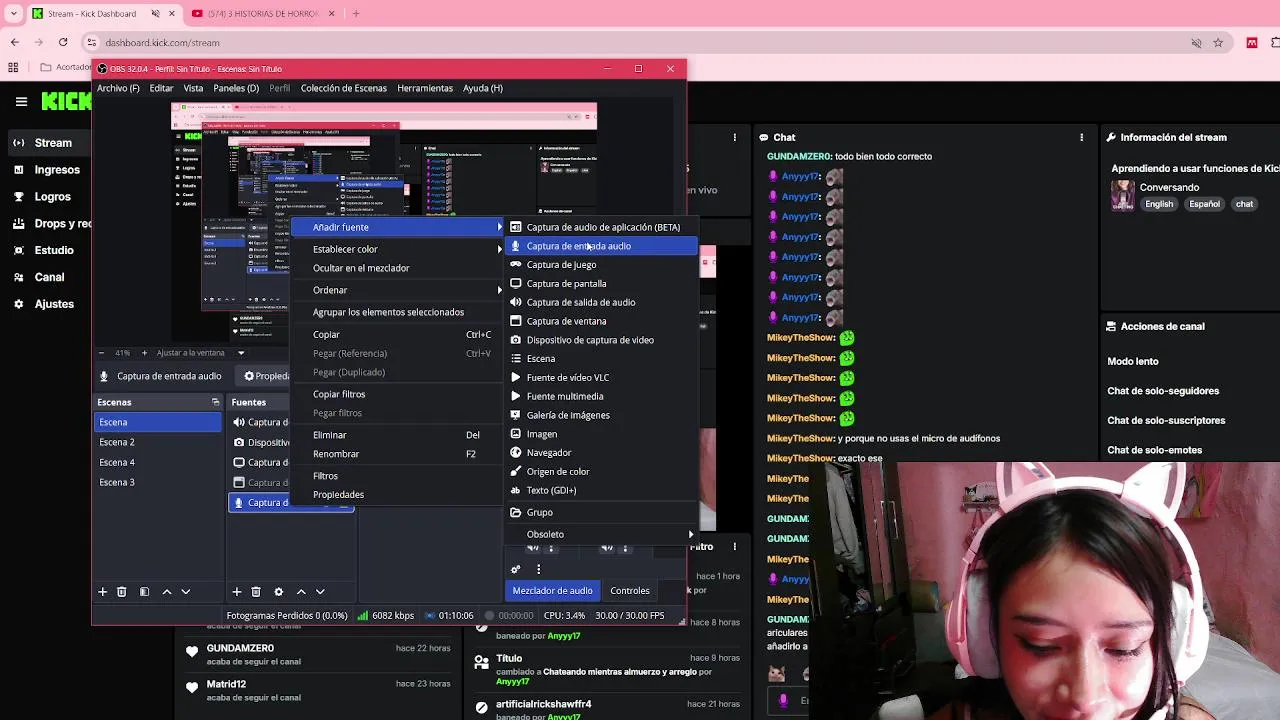
Task: Open Chrome apps grid in bookmarks bar
Action: point(13,67)
